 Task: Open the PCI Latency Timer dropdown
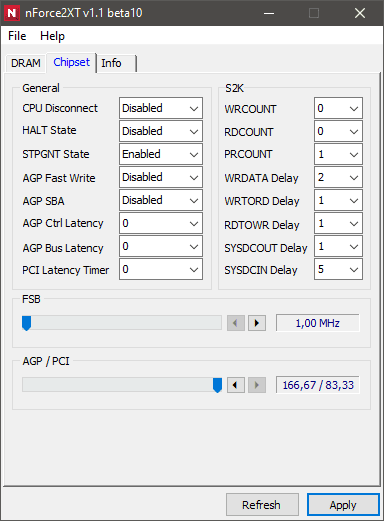click(161, 269)
